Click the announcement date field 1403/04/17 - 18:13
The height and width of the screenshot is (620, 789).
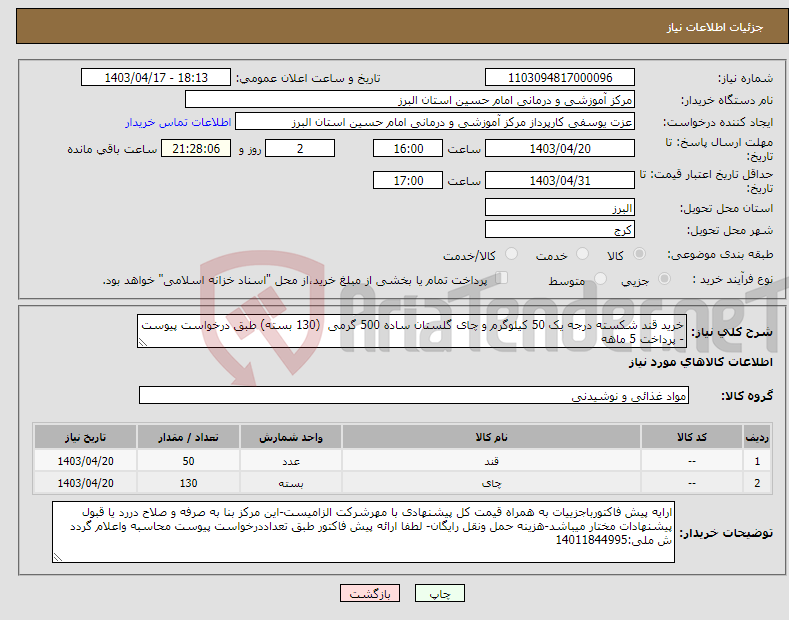point(155,78)
